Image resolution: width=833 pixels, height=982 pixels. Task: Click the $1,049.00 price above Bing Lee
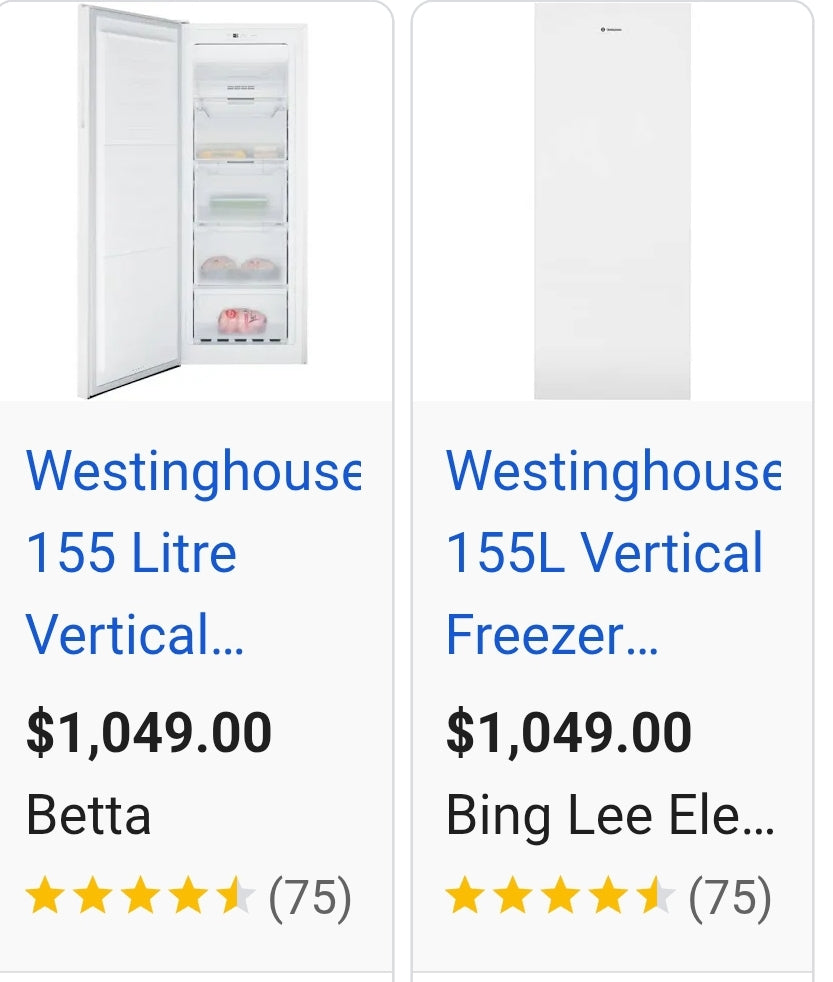(x=568, y=732)
